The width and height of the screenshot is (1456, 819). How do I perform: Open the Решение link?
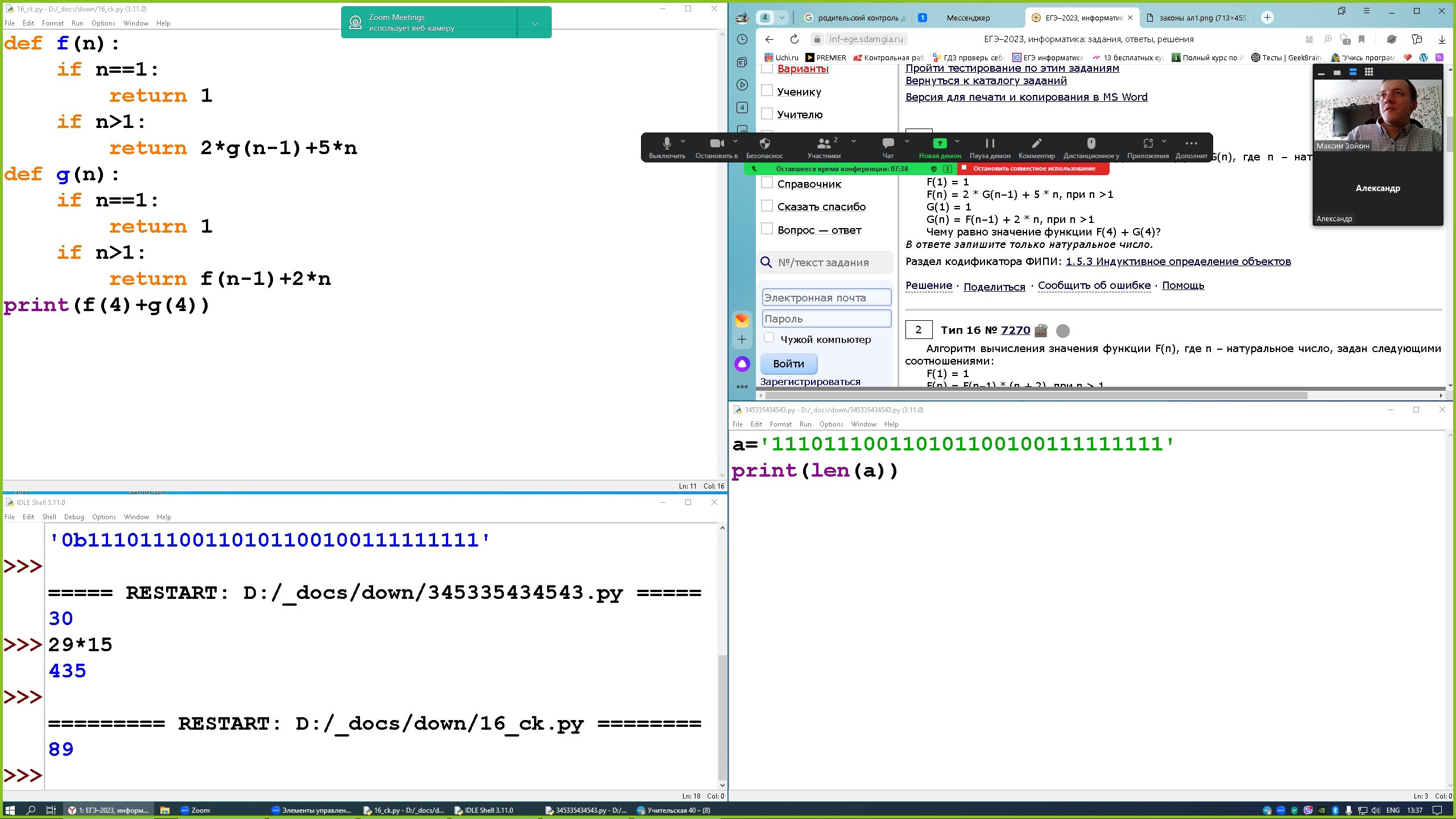[x=929, y=286]
